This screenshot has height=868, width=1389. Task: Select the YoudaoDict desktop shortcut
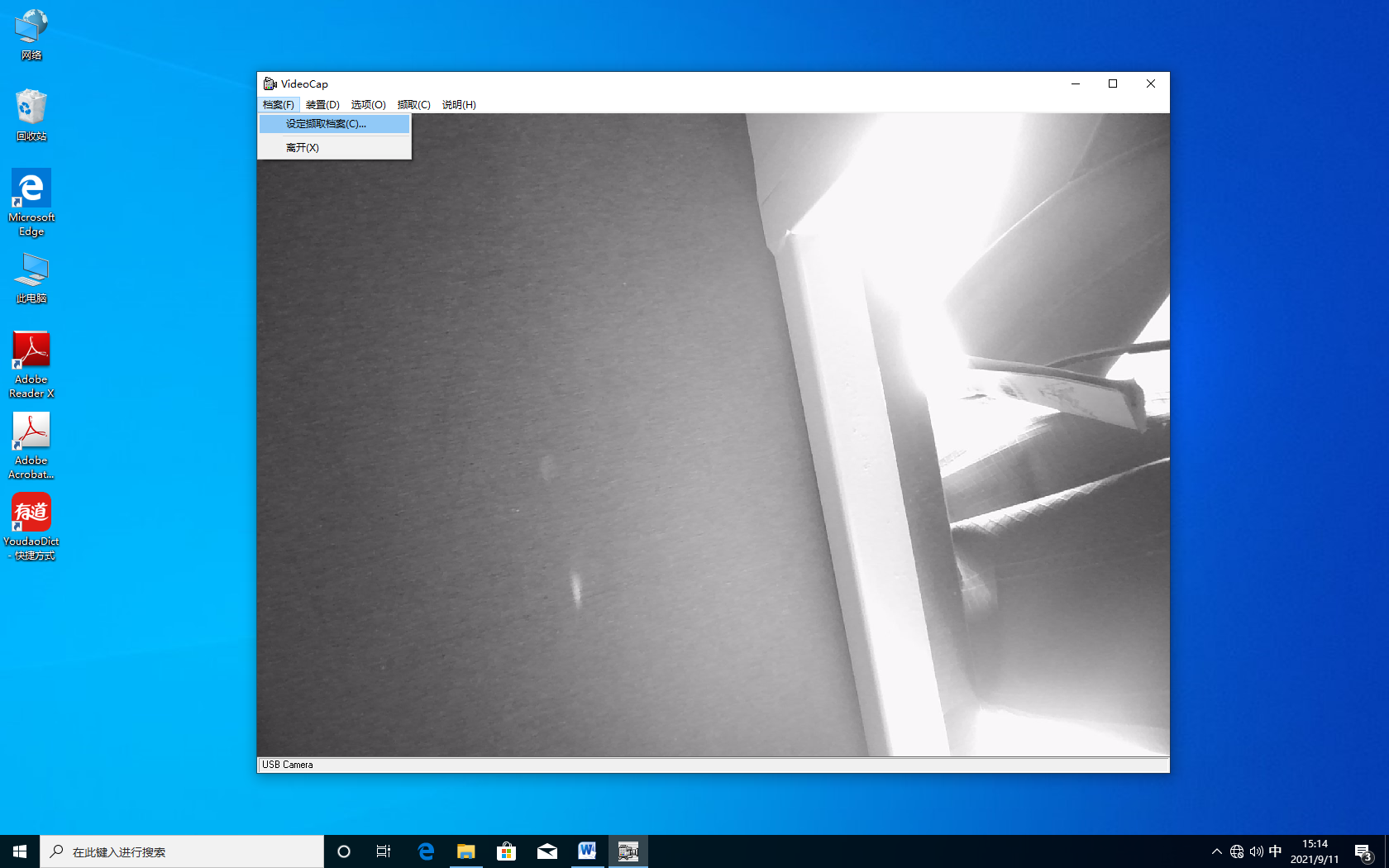coord(31,527)
